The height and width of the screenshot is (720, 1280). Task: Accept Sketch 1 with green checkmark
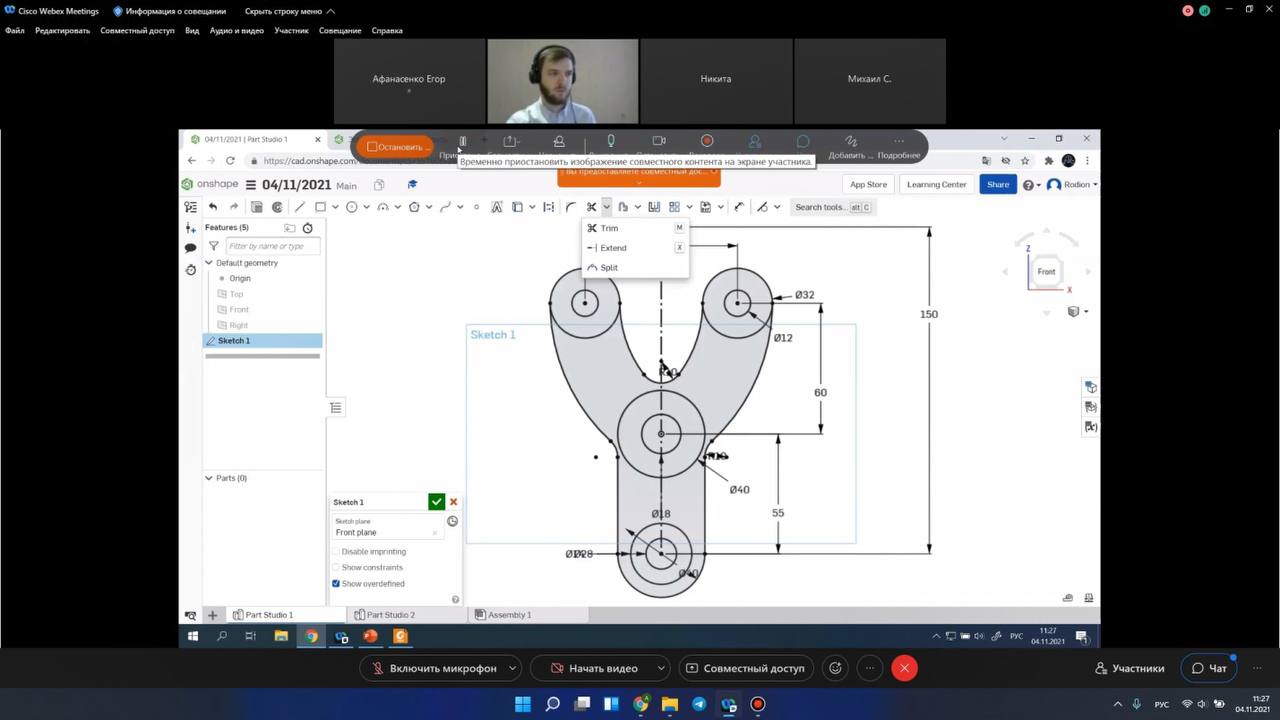(x=436, y=502)
